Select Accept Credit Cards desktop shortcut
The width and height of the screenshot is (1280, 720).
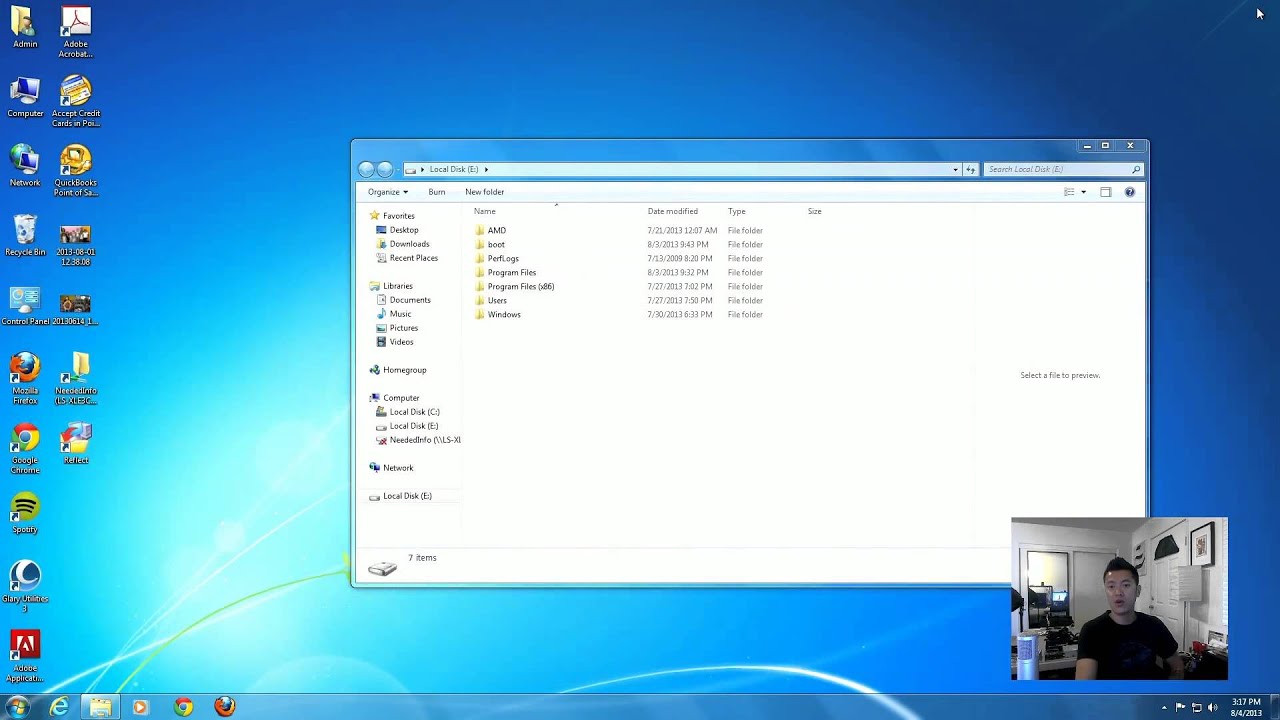(x=76, y=102)
